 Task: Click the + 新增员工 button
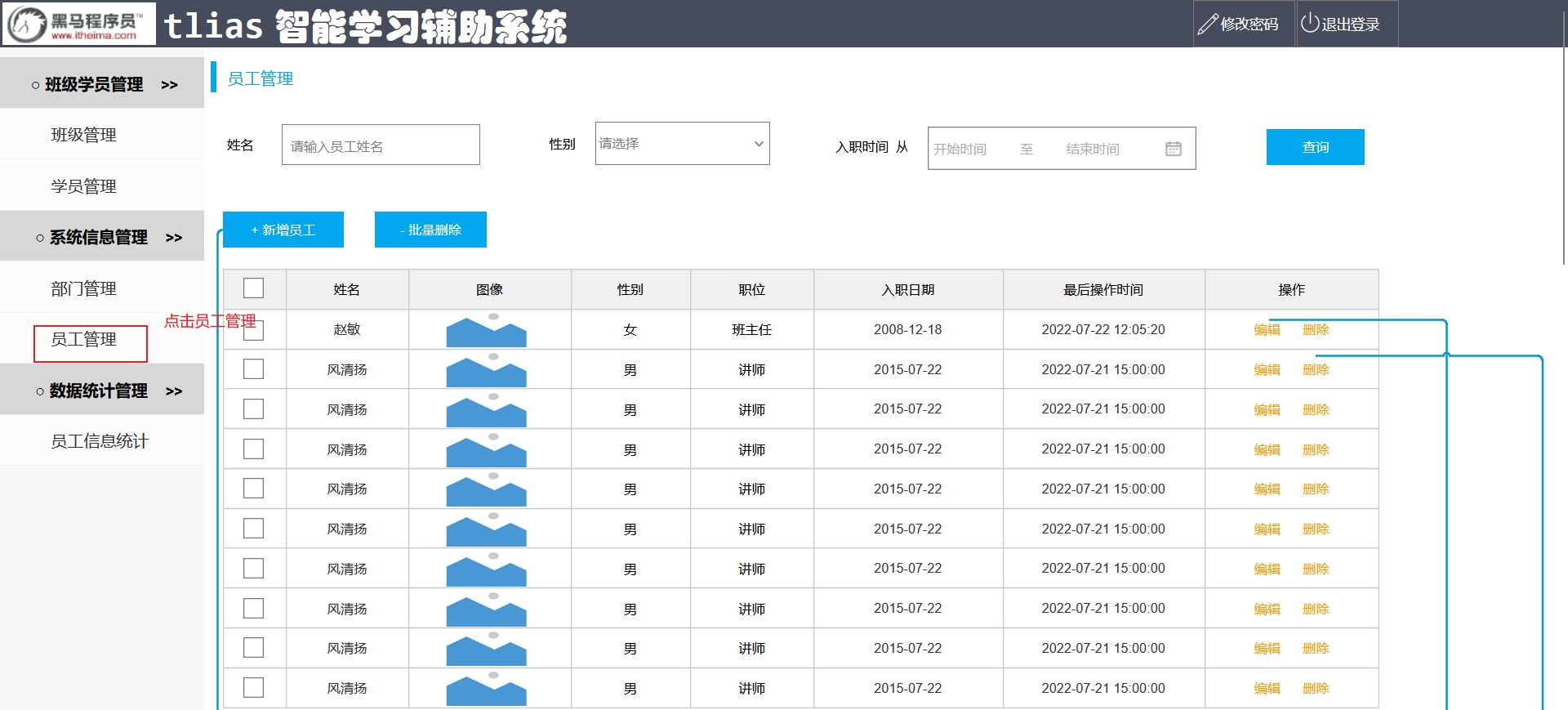(283, 230)
